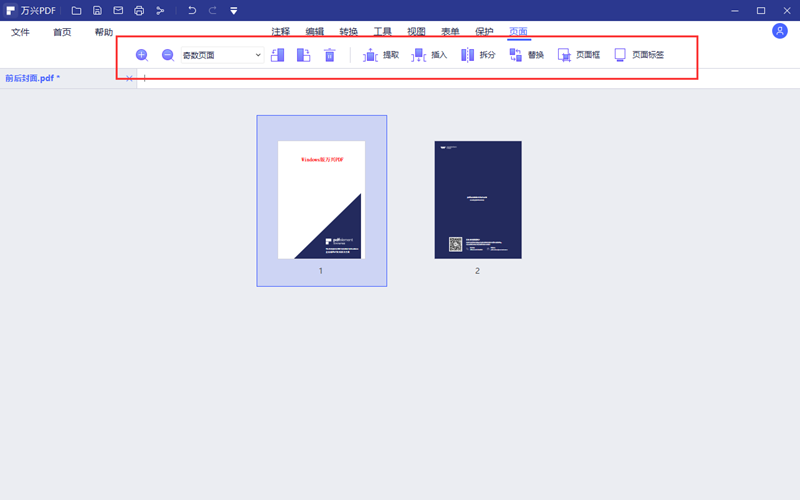The width and height of the screenshot is (800, 500).
Task: Click the 插入 (Insert) page tool
Action: click(429, 55)
